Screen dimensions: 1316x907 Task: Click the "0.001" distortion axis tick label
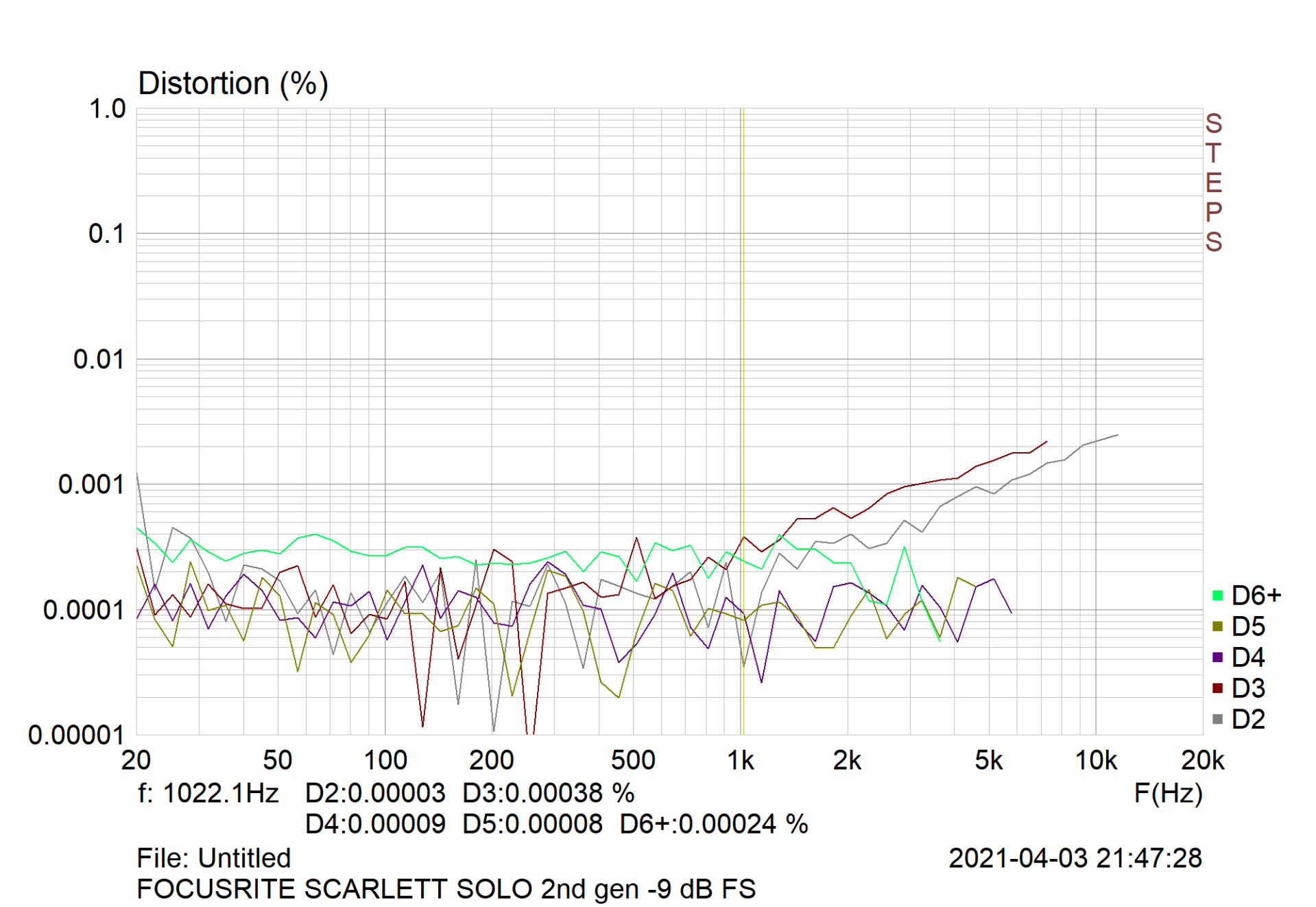pyautogui.click(x=91, y=484)
